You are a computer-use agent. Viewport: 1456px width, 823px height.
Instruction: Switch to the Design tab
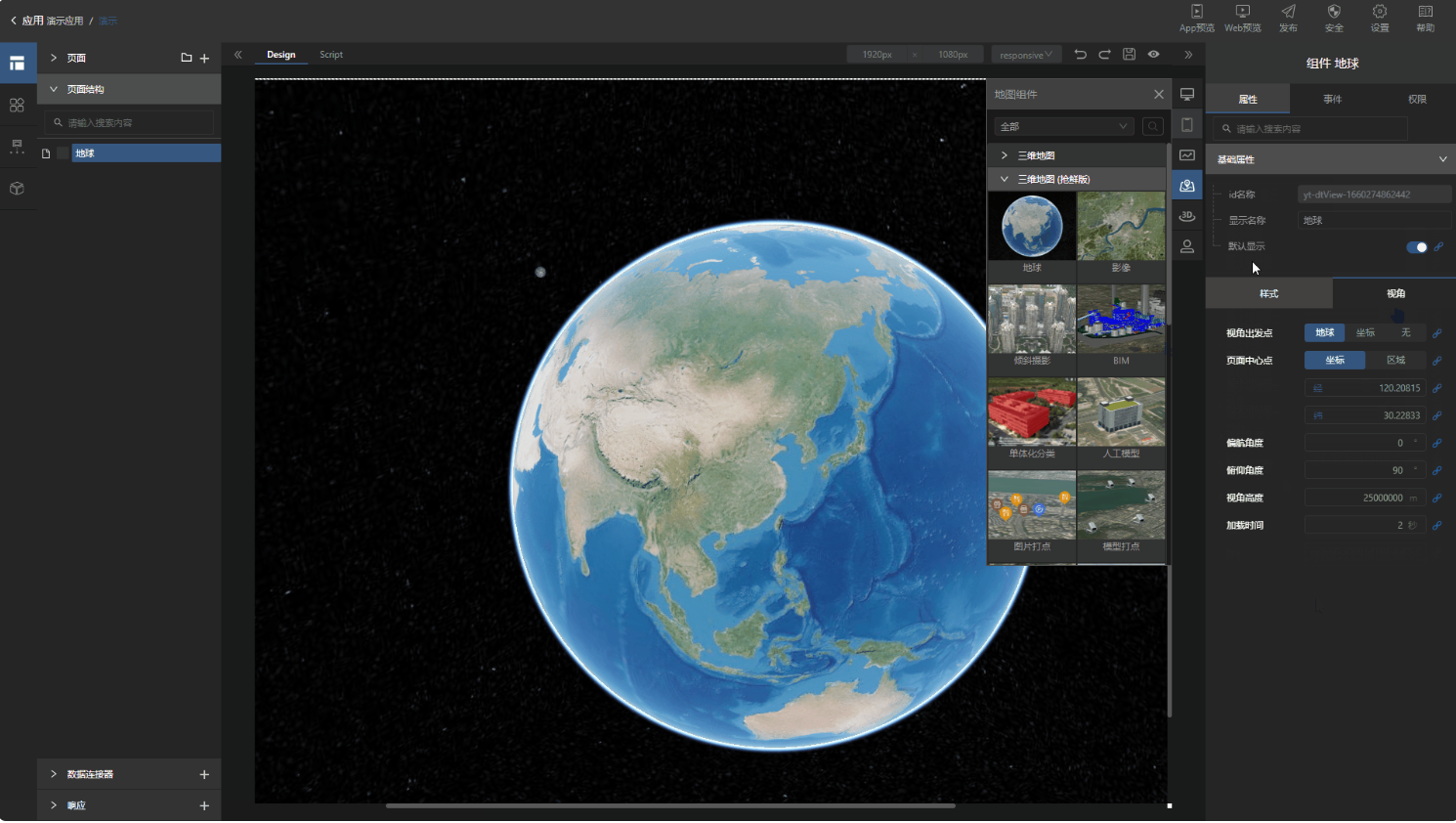pos(281,55)
